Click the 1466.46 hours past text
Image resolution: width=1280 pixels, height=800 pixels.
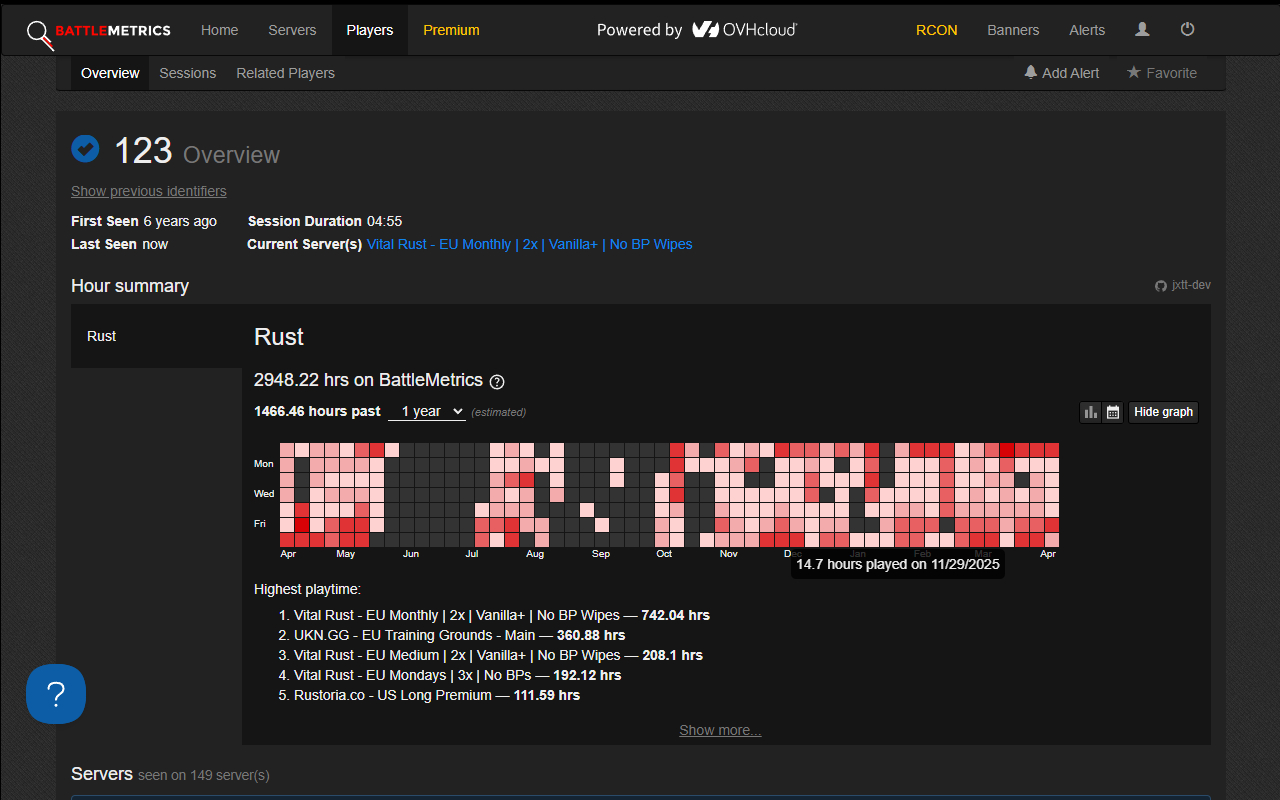tap(317, 411)
